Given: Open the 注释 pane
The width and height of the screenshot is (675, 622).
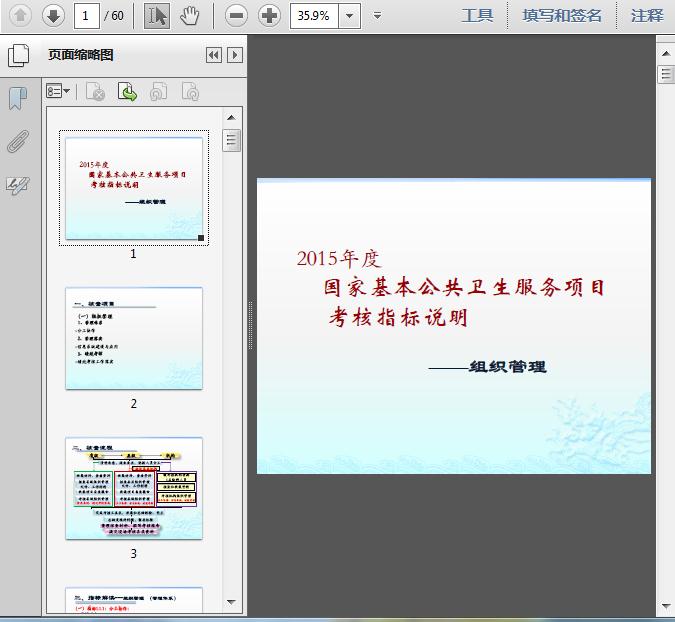Looking at the screenshot, I should point(647,16).
